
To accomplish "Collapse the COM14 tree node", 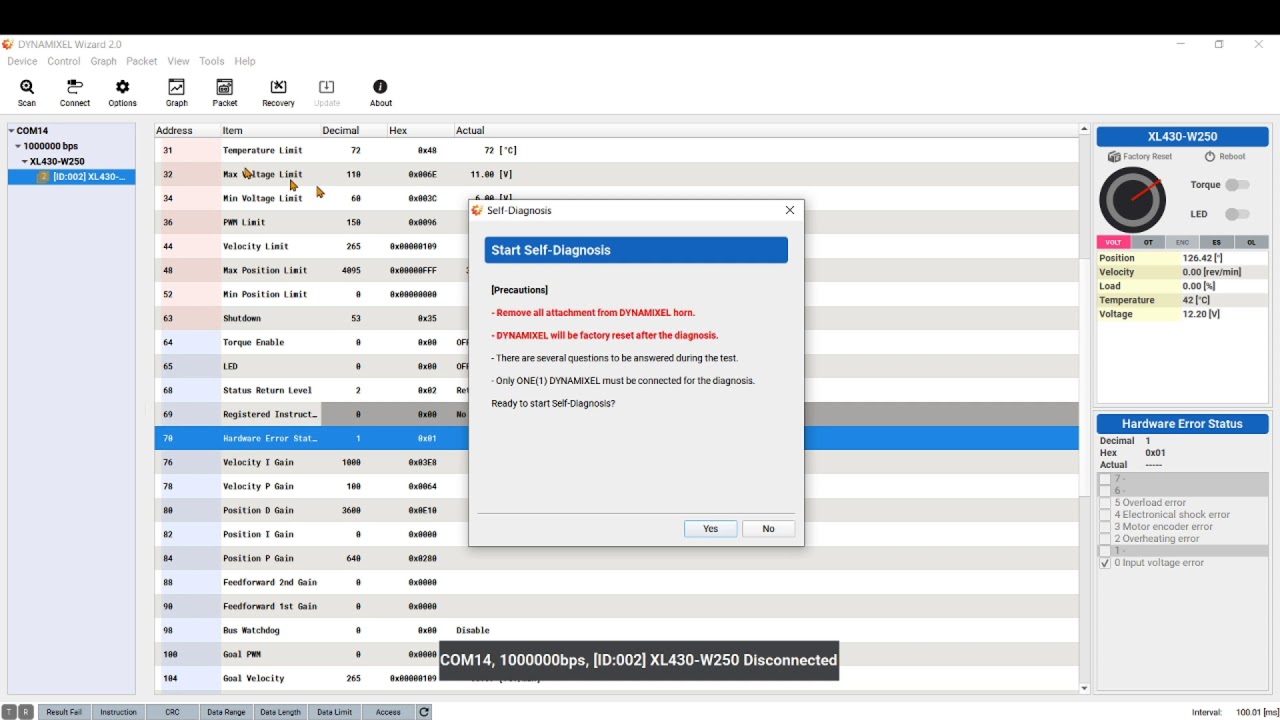I will coord(11,131).
